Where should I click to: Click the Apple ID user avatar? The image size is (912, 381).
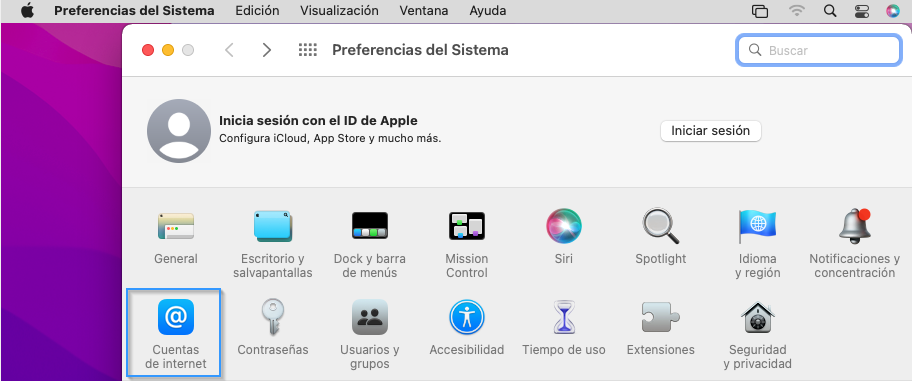point(179,131)
